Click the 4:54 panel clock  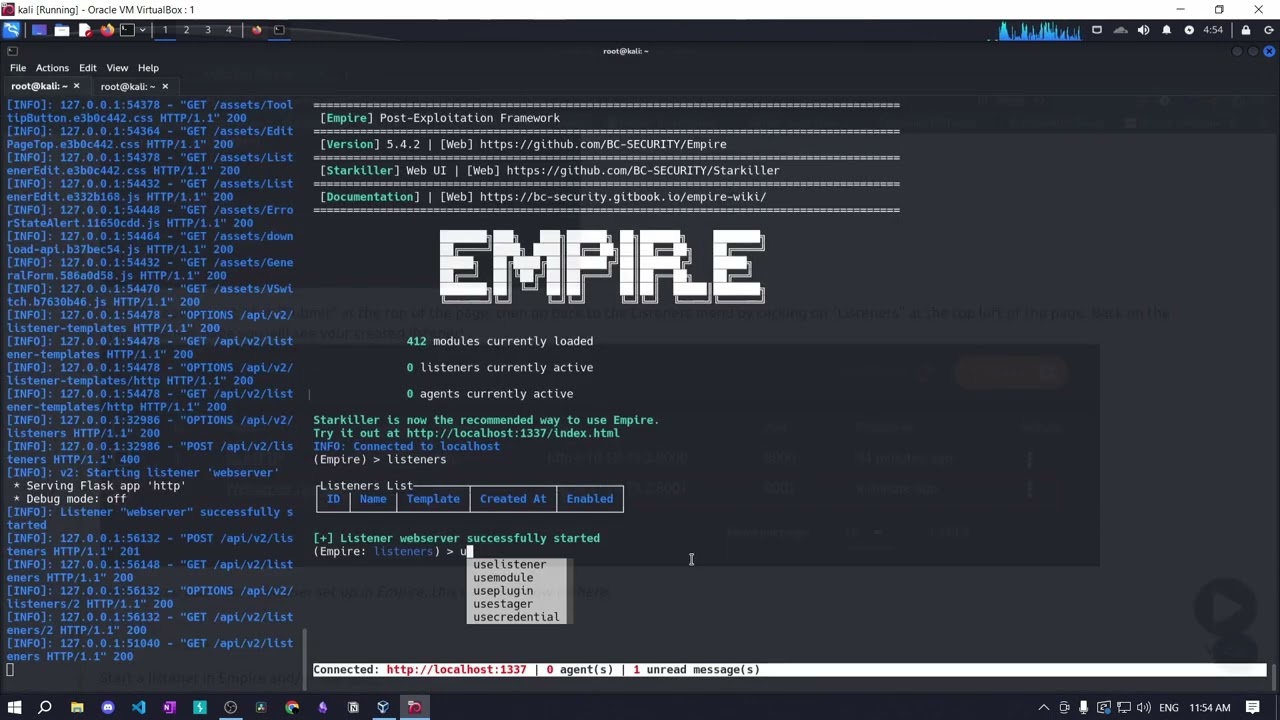1213,30
